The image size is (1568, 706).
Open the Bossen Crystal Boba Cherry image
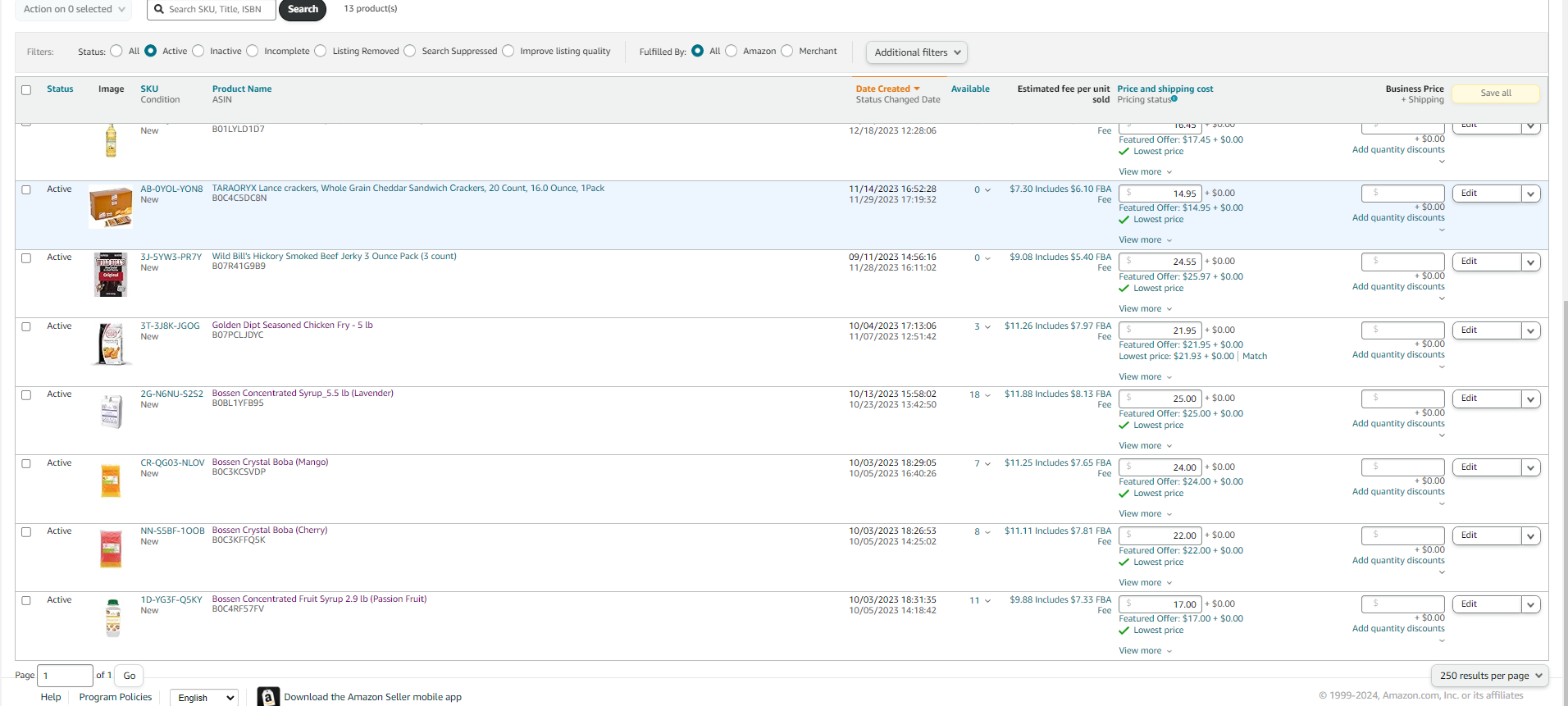(x=111, y=549)
